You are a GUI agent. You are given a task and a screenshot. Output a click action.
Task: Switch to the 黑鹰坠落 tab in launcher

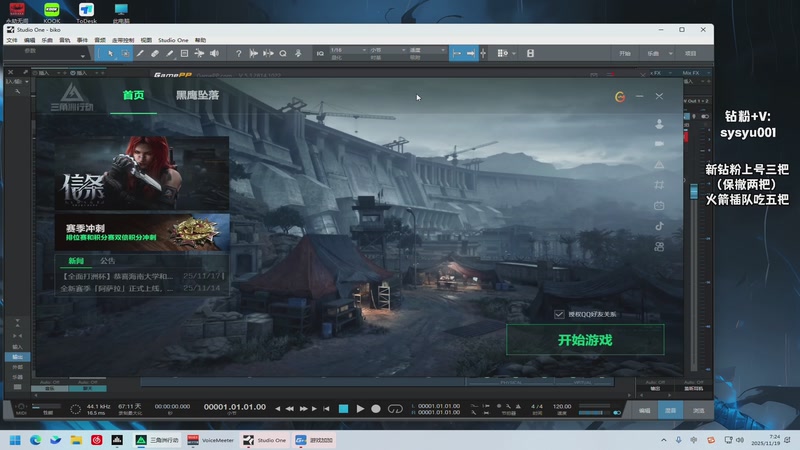(197, 95)
